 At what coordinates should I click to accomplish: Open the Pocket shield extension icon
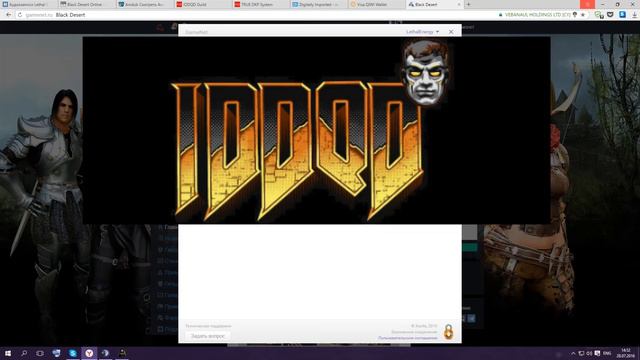pos(610,15)
